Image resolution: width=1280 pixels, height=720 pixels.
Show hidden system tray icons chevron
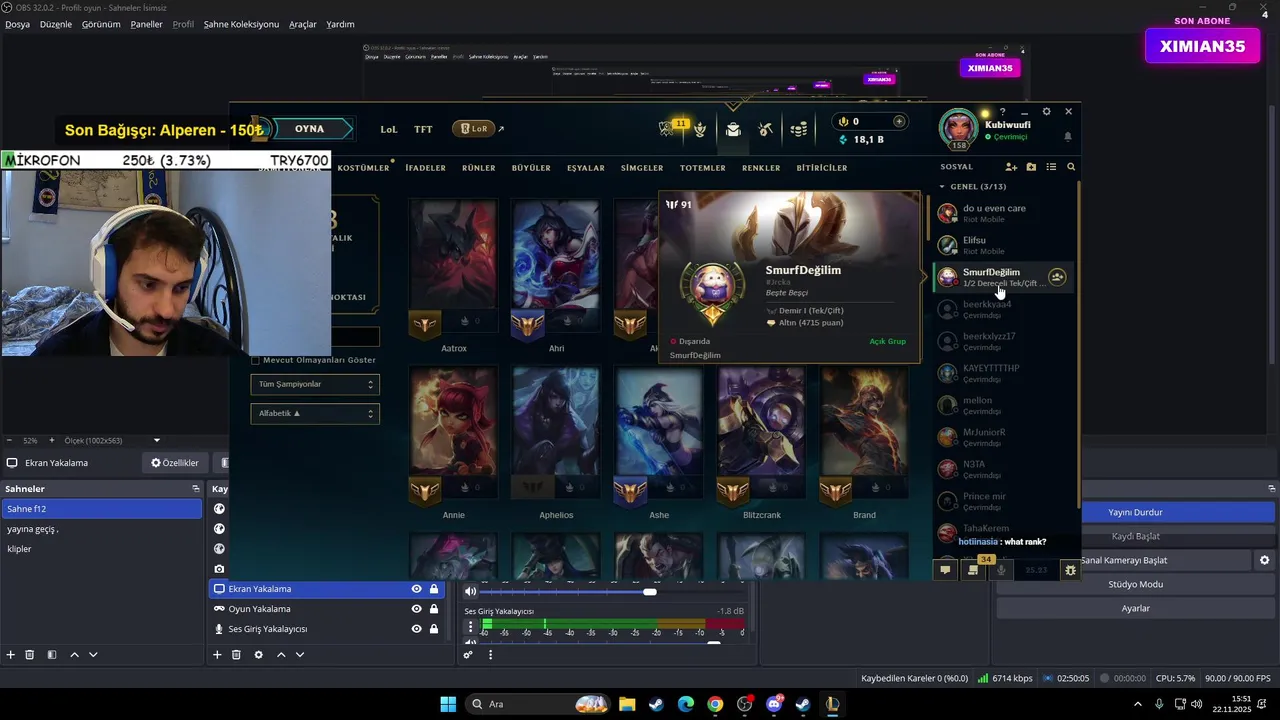coord(1139,704)
